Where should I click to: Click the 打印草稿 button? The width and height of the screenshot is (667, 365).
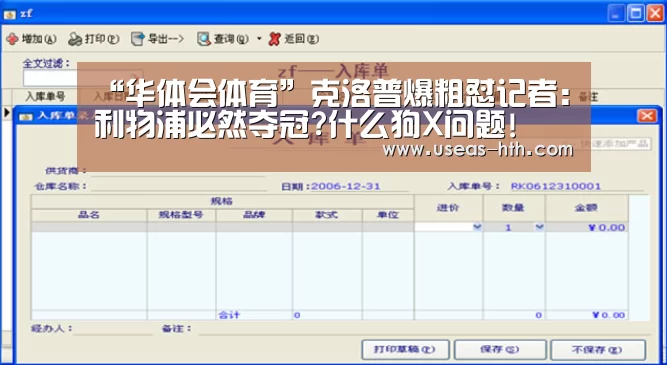click(405, 350)
